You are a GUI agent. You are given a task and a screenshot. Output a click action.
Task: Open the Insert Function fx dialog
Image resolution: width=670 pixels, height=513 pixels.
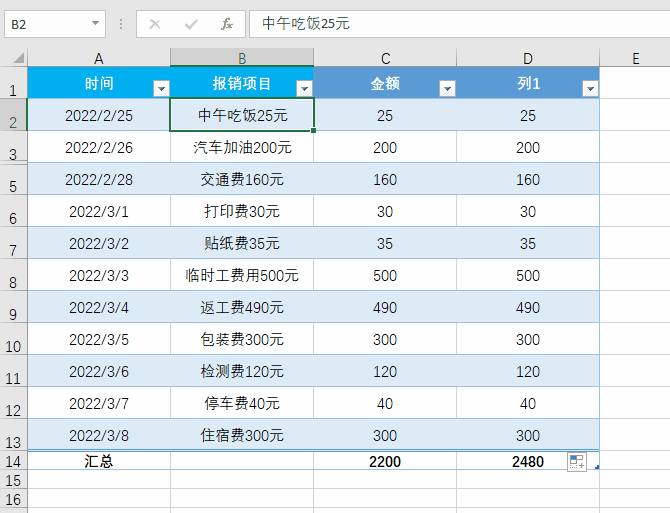pos(227,24)
